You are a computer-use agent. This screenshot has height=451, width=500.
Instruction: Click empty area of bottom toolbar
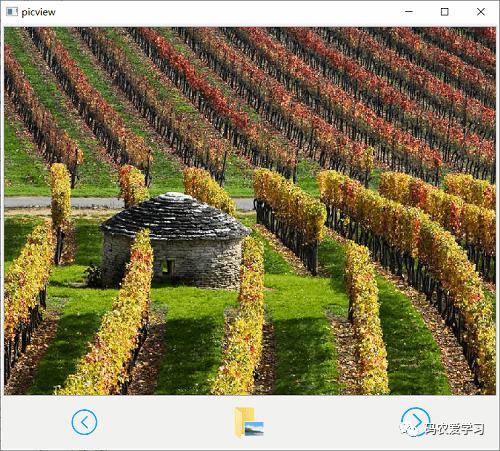167,422
